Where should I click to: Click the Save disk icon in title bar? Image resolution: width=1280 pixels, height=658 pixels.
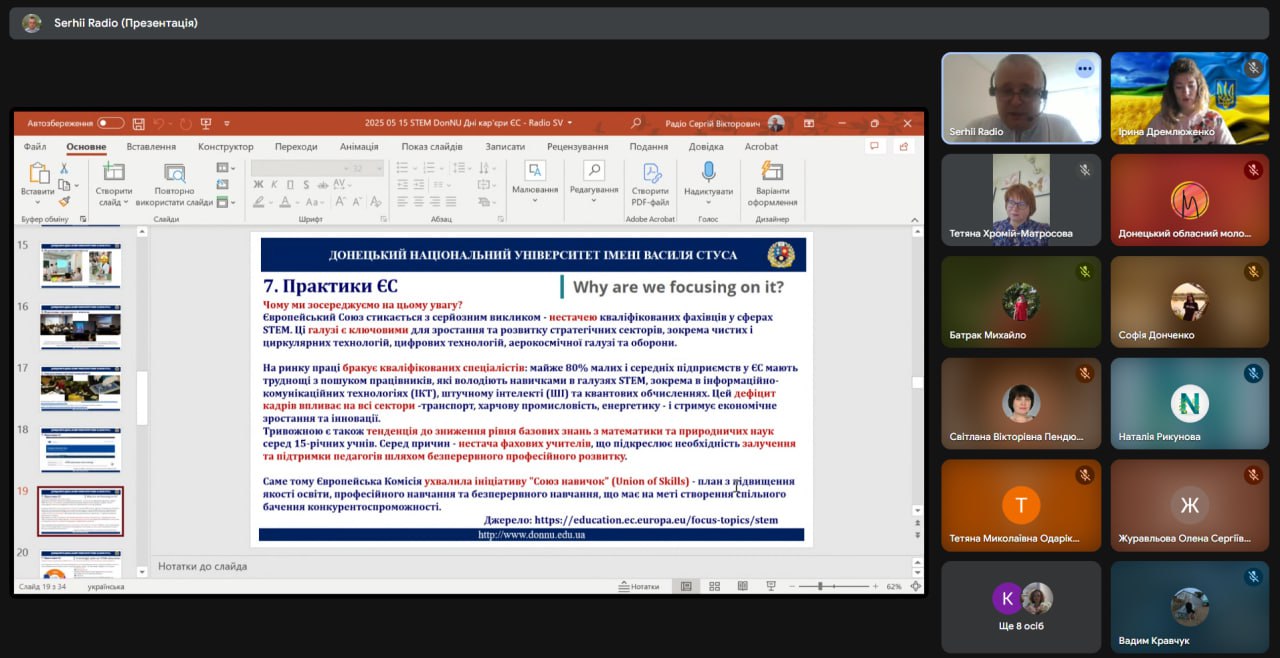point(138,124)
